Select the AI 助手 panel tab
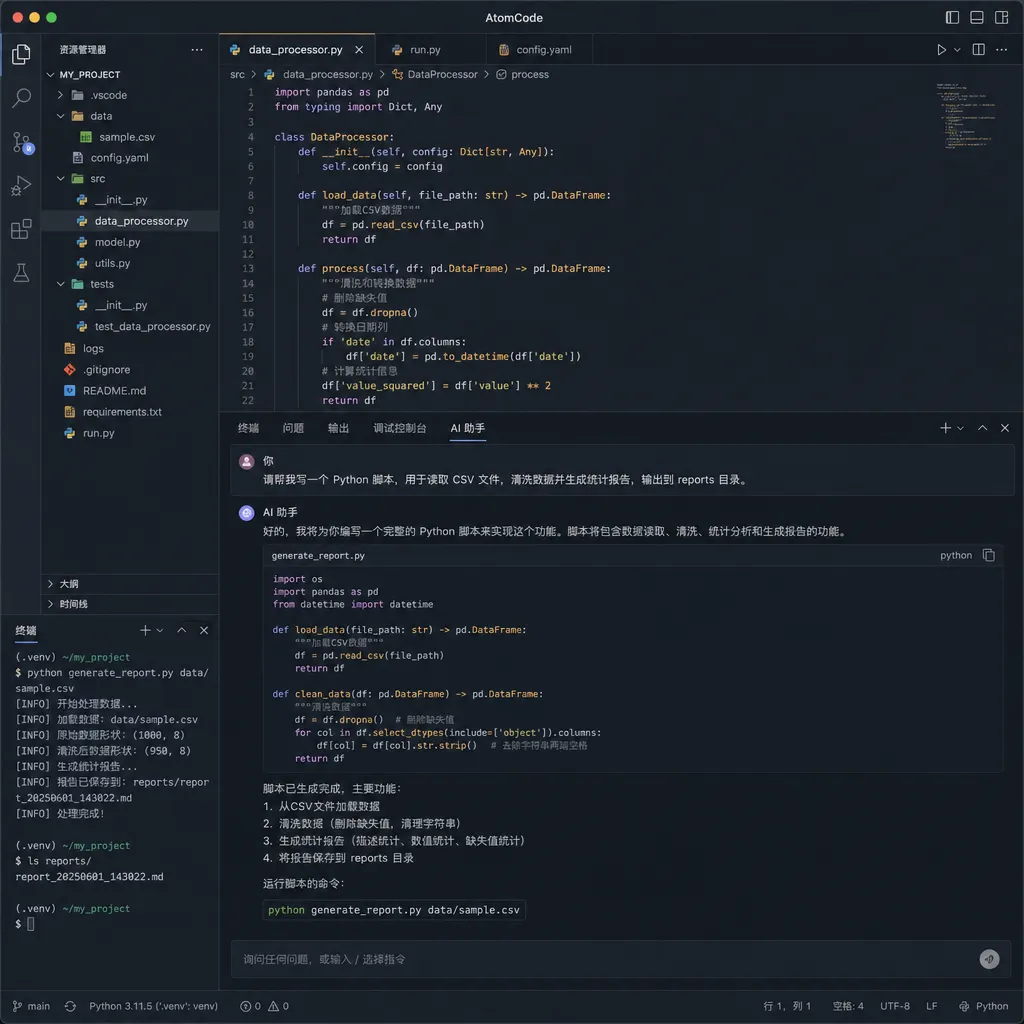This screenshot has height=1024, width=1024. coord(468,428)
